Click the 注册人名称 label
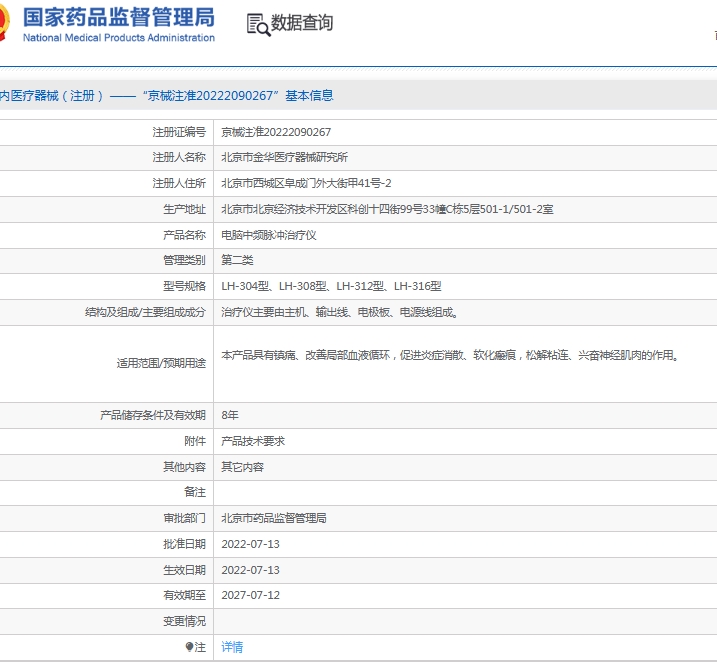Screen dimensions: 717x668 click(179, 157)
